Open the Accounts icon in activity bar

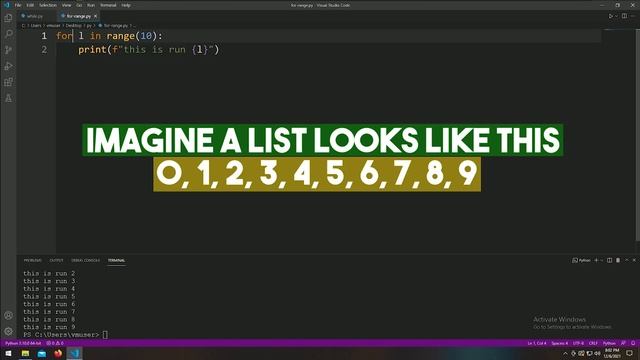8,315
